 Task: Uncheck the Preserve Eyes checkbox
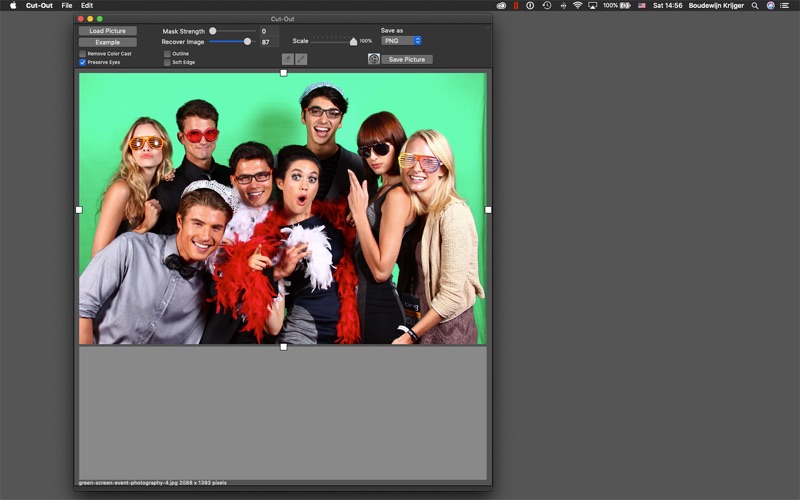83,62
